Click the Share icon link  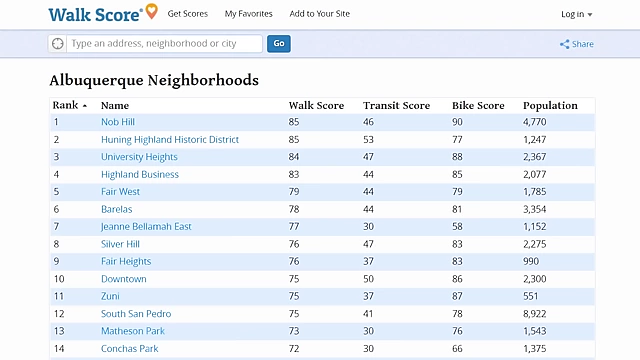coord(576,44)
